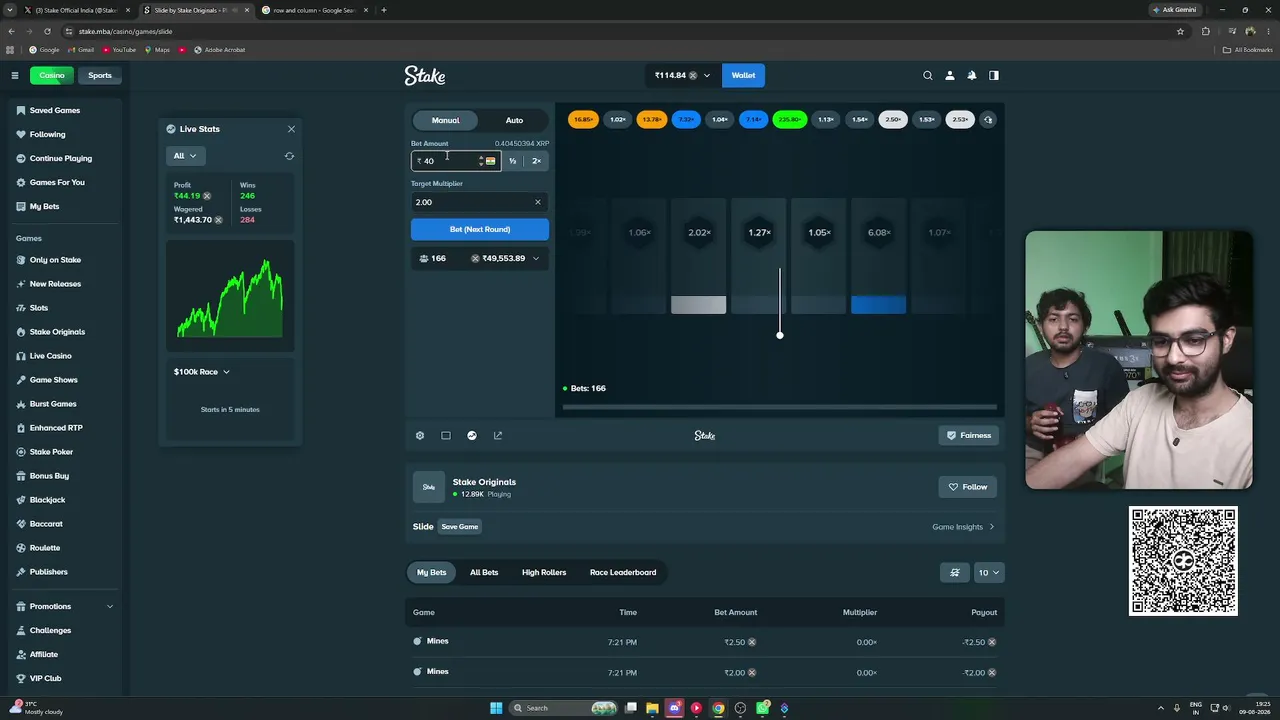Double the bet amount with 2×
The image size is (1280, 720).
pyautogui.click(x=537, y=161)
